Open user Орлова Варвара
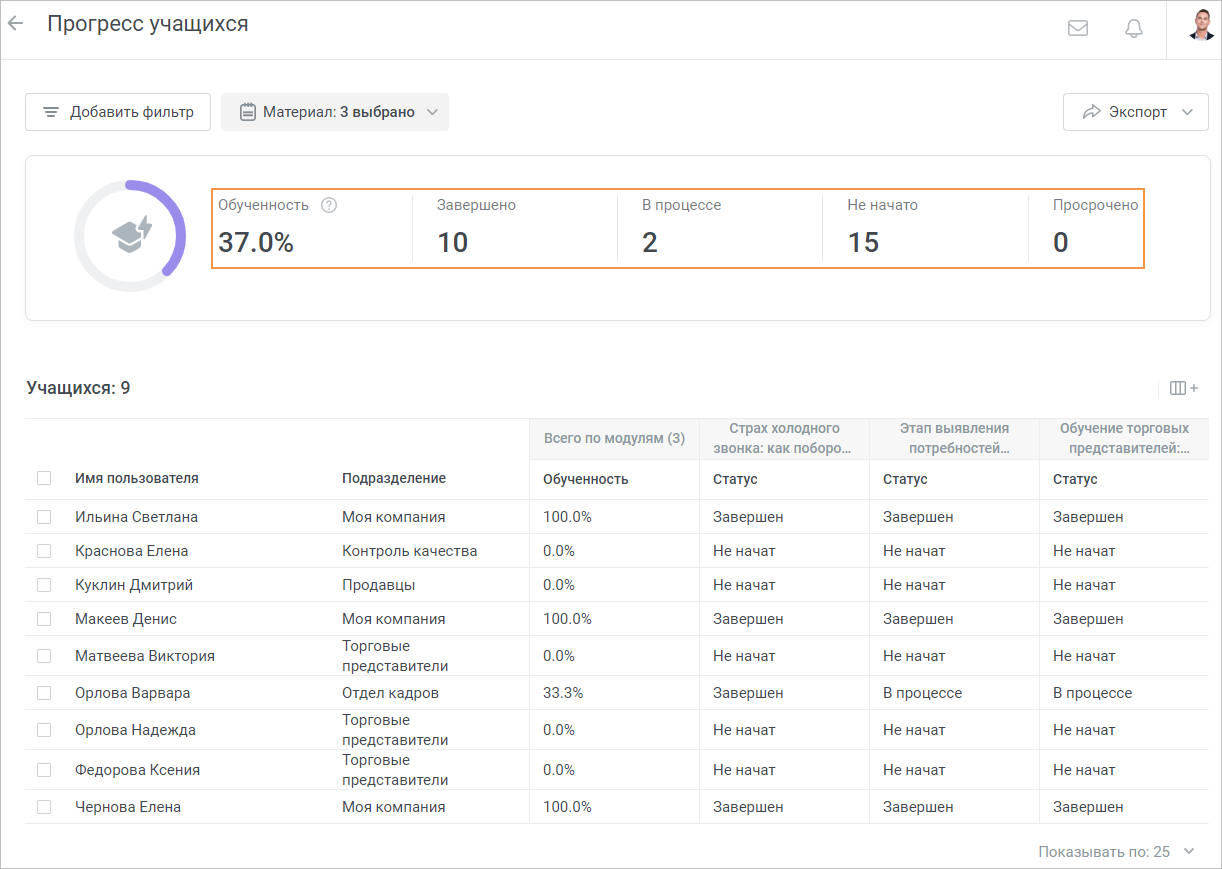Viewport: 1222px width, 869px height. pyautogui.click(x=132, y=693)
